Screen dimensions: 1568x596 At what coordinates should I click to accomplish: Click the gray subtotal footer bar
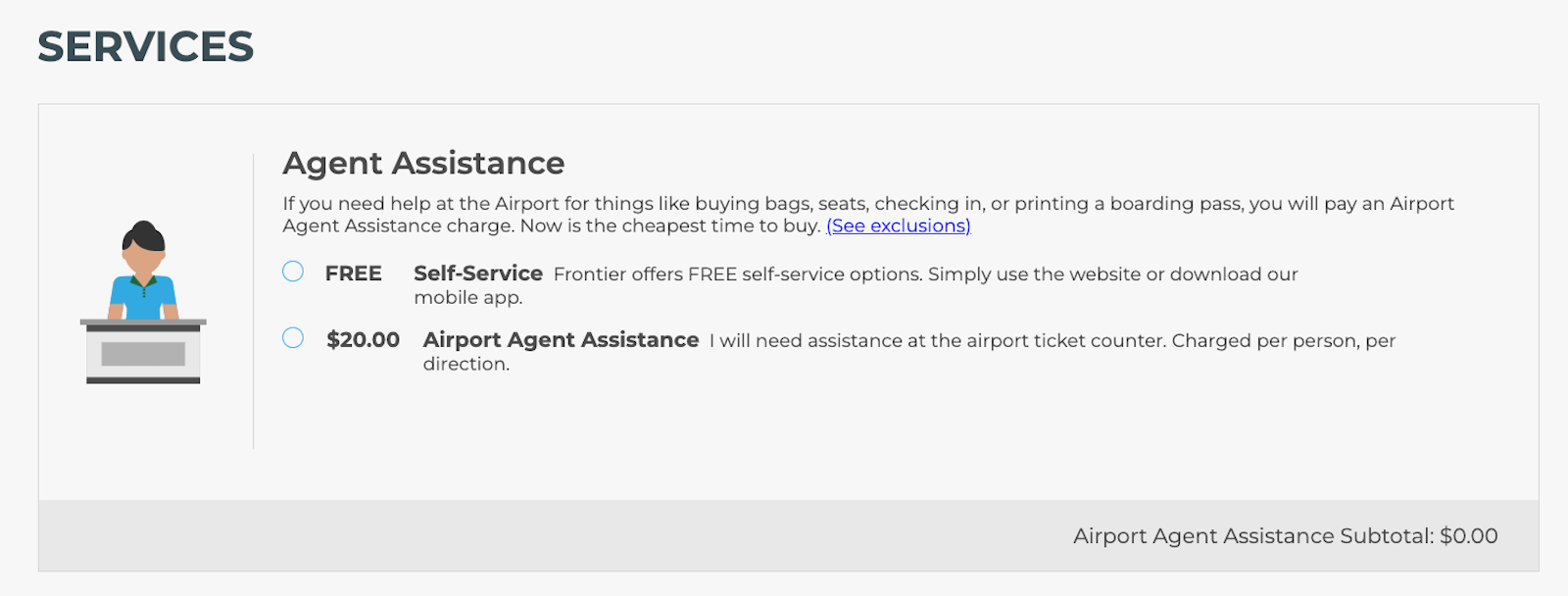point(588,535)
